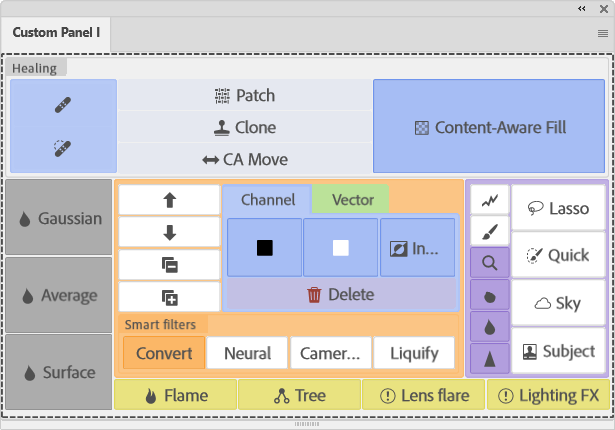
Task: Apply Gaussian blur
Action: click(59, 217)
